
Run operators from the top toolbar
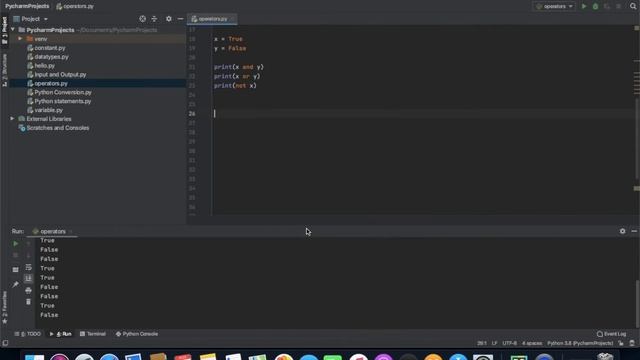pos(584,6)
